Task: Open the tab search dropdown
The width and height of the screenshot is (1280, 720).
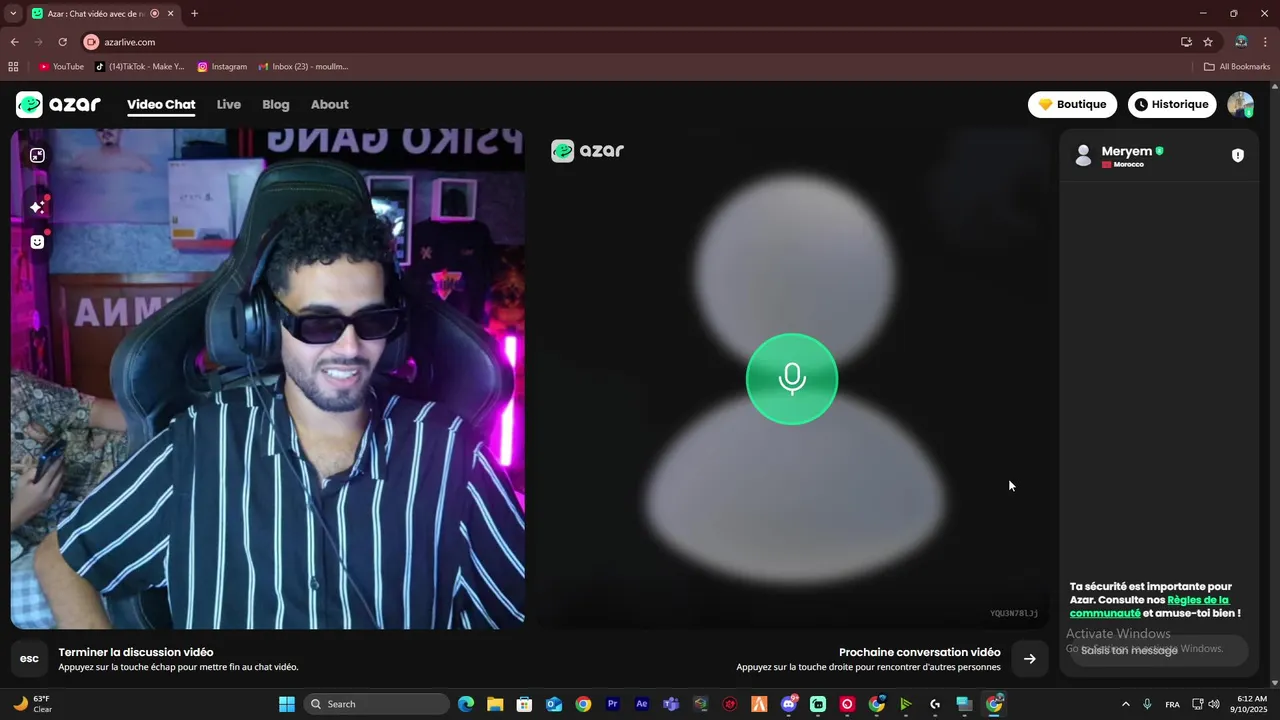Action: [x=13, y=14]
